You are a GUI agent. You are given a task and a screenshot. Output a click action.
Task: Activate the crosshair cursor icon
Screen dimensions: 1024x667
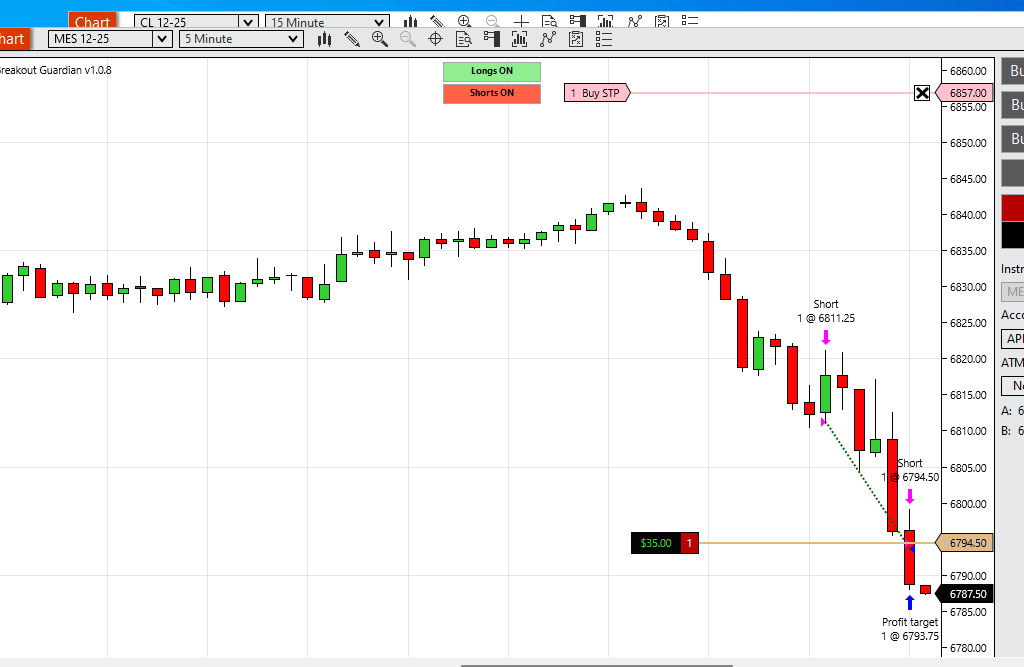pos(436,39)
